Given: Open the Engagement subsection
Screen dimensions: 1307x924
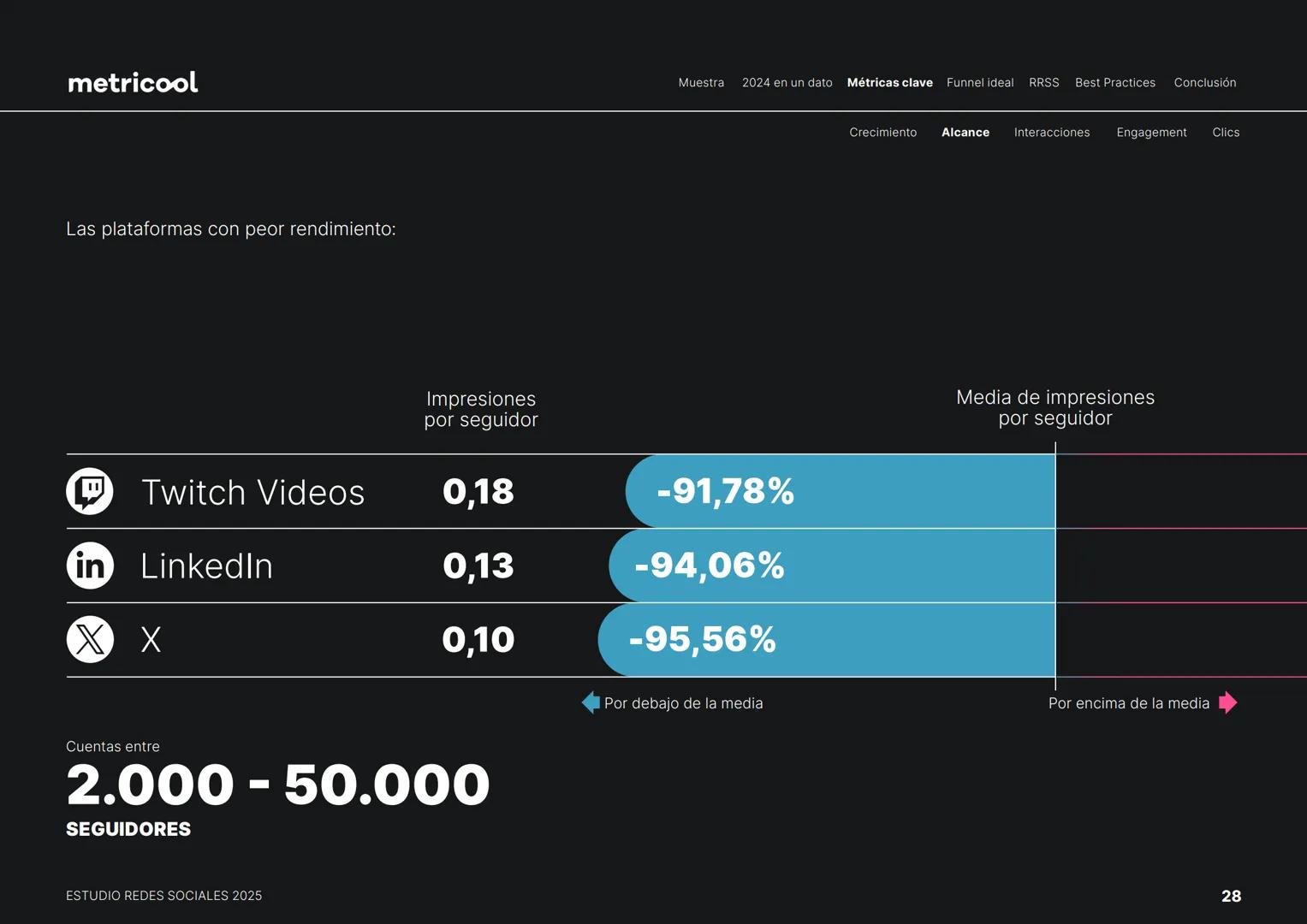Looking at the screenshot, I should pos(1151,133).
